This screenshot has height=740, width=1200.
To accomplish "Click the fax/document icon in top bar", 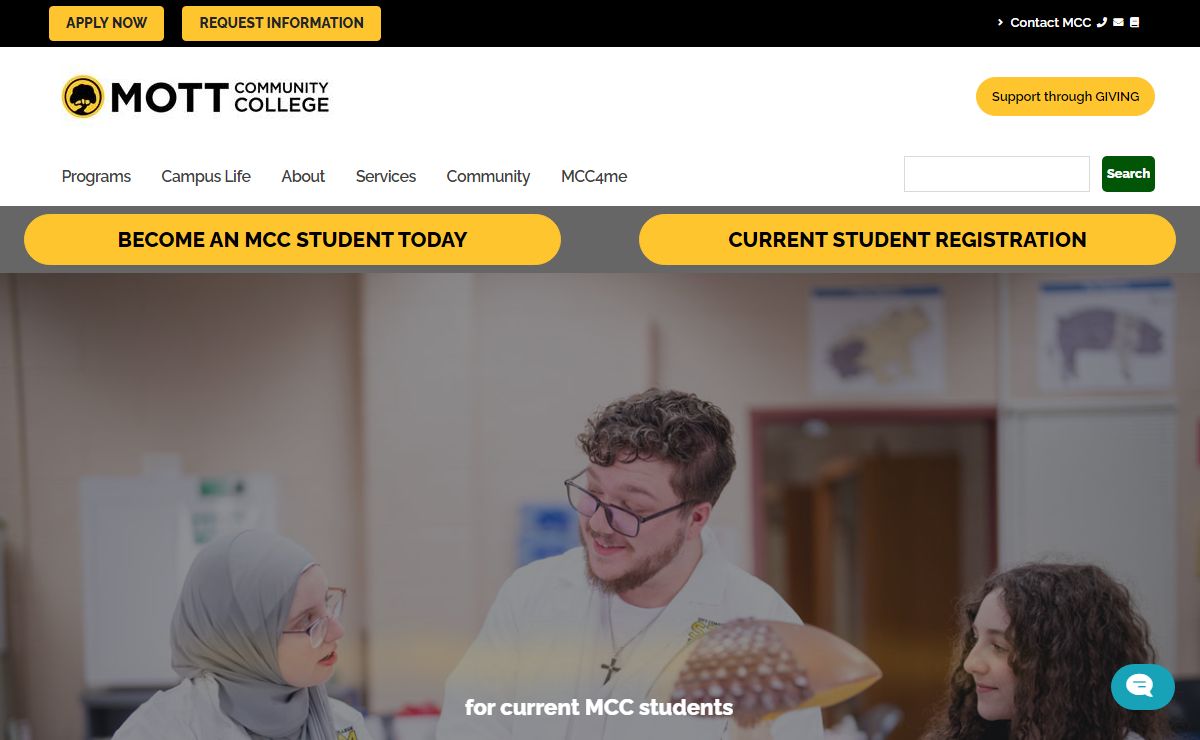I will (x=1134, y=22).
